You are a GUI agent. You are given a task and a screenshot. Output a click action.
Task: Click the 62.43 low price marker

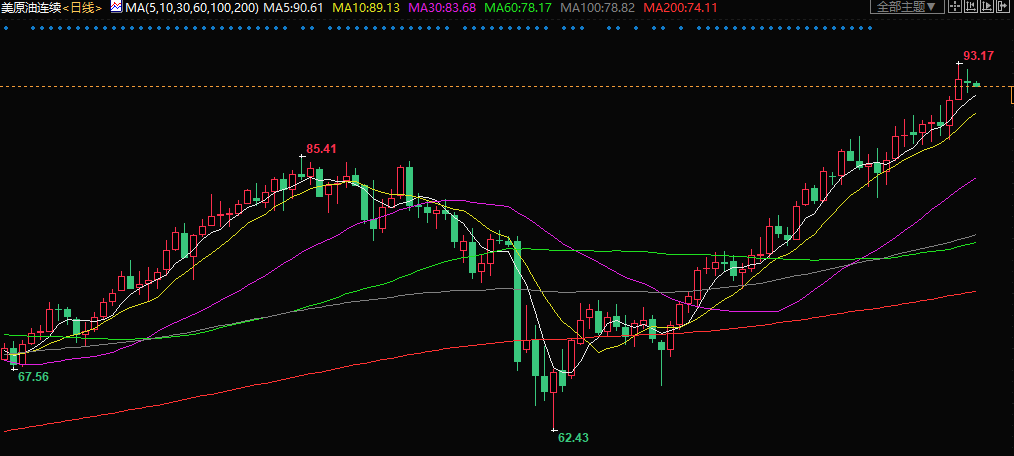pyautogui.click(x=573, y=438)
